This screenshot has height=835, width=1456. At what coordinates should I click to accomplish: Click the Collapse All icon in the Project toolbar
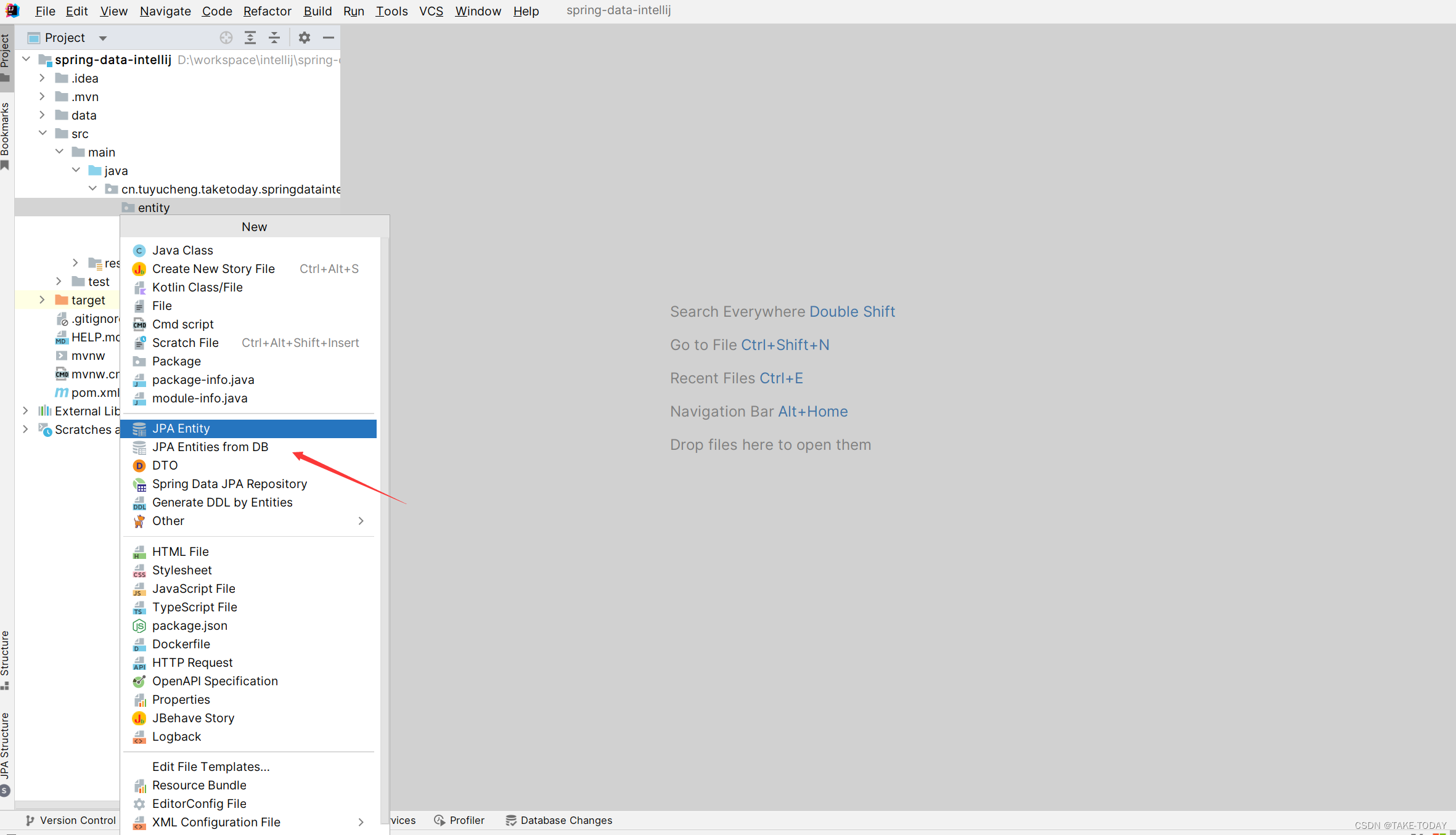(x=274, y=38)
